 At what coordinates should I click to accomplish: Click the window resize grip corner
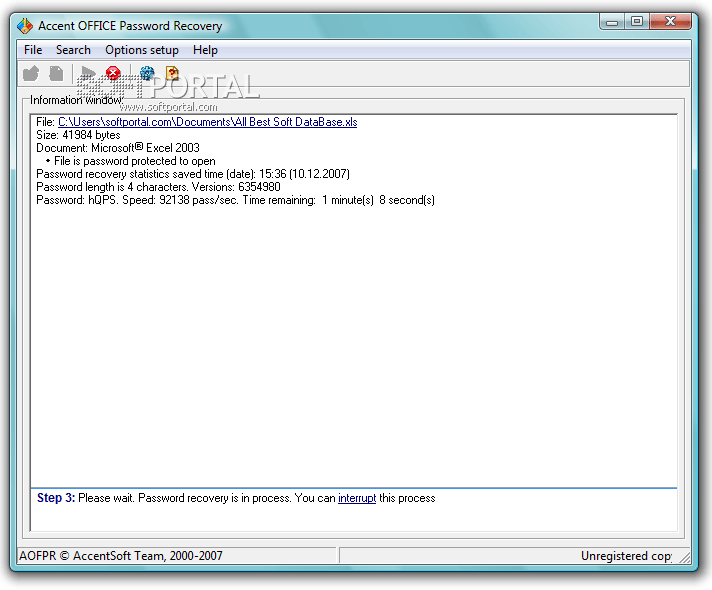tap(685, 557)
